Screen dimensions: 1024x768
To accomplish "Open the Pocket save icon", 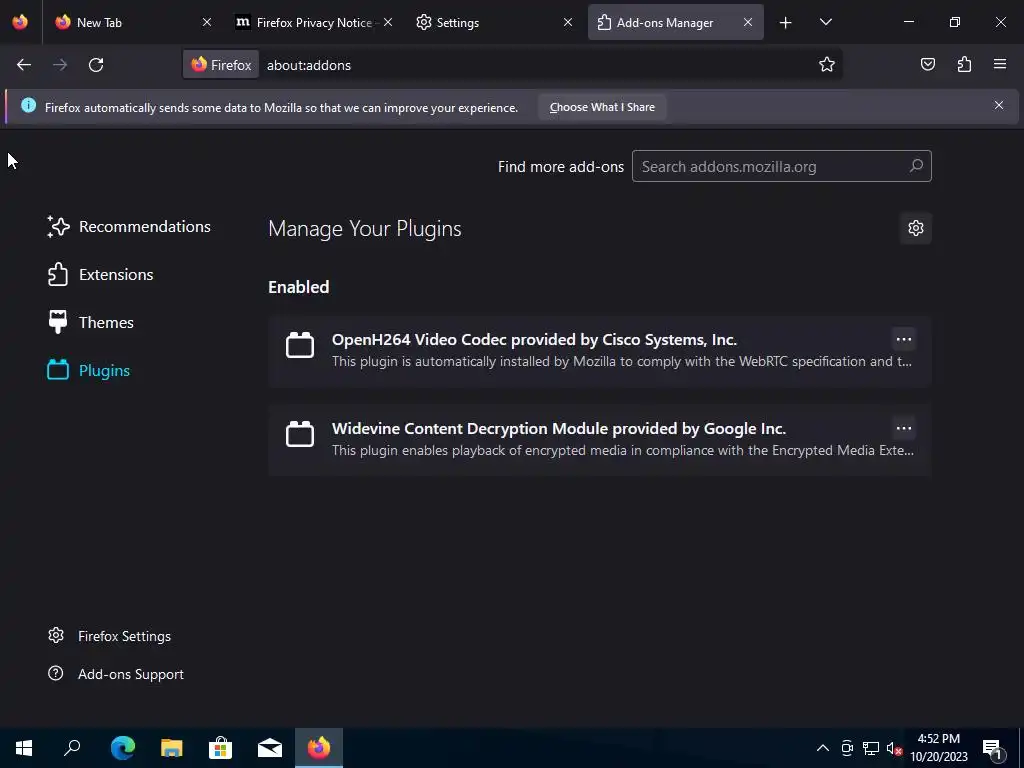I will pyautogui.click(x=927, y=65).
